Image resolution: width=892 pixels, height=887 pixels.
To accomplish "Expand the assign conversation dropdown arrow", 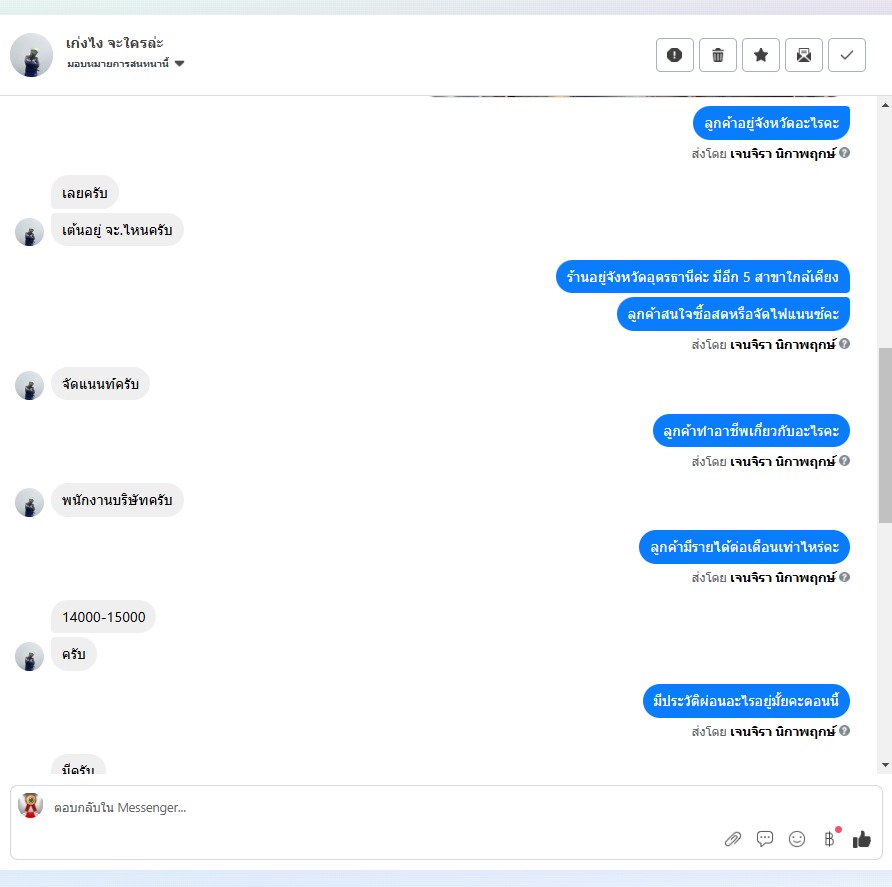I will [x=179, y=63].
